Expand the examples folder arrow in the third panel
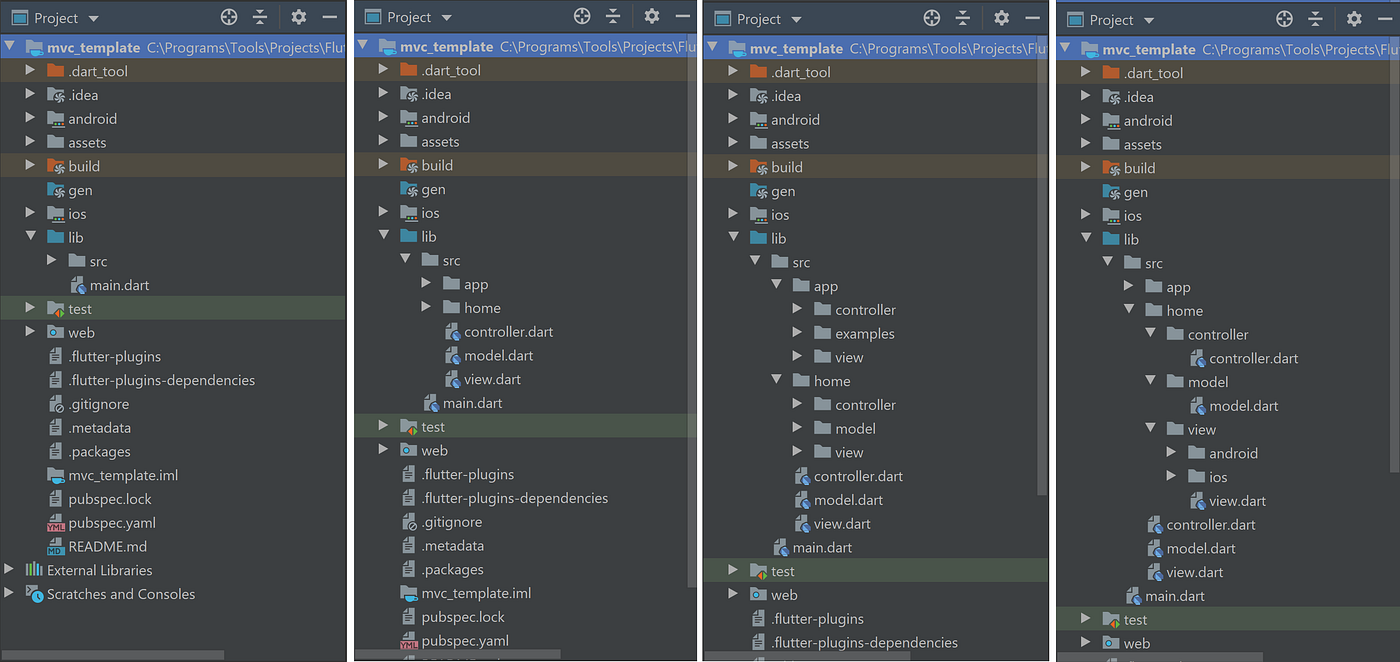 (x=797, y=333)
